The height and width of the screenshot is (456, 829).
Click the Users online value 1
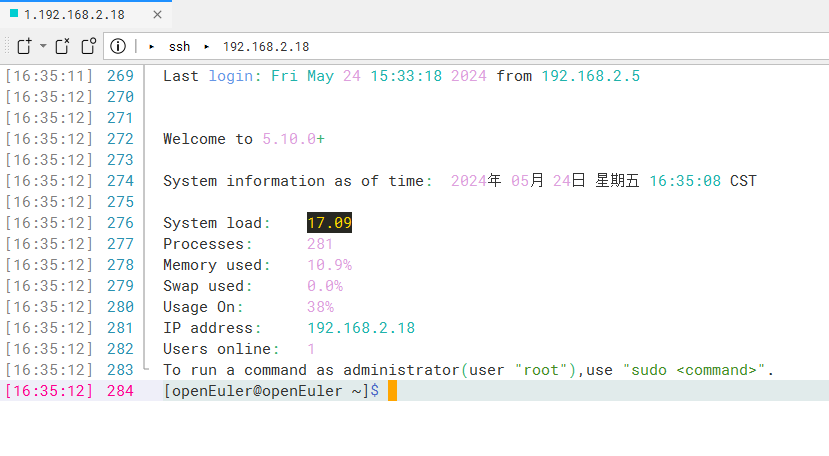tap(311, 349)
